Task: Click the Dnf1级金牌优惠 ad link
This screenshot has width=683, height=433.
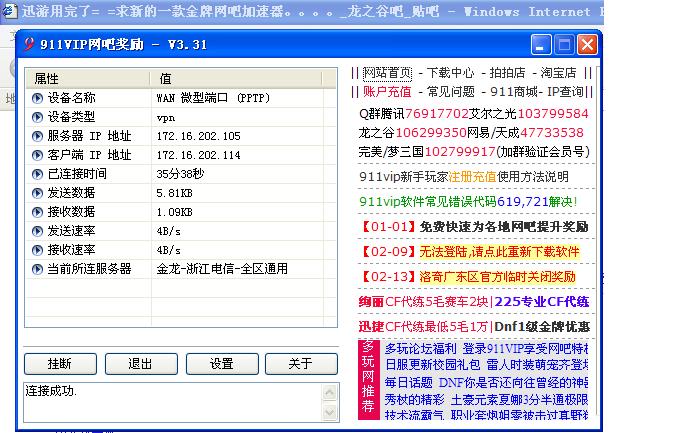Action: point(542,327)
